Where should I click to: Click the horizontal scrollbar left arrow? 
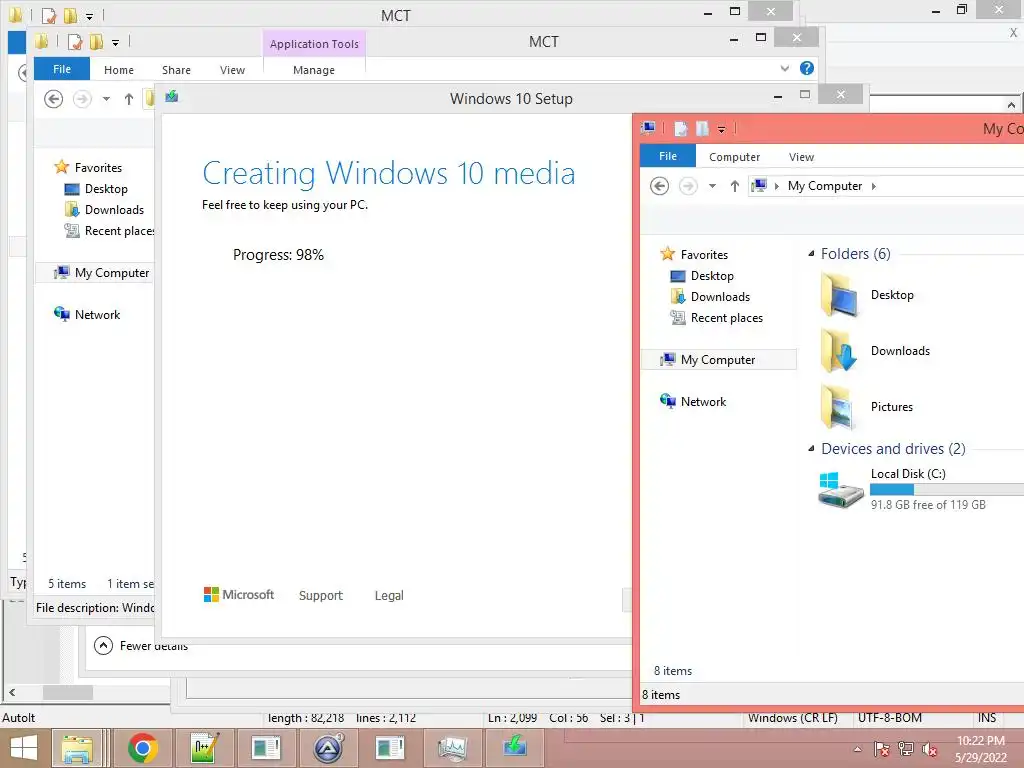[x=12, y=692]
